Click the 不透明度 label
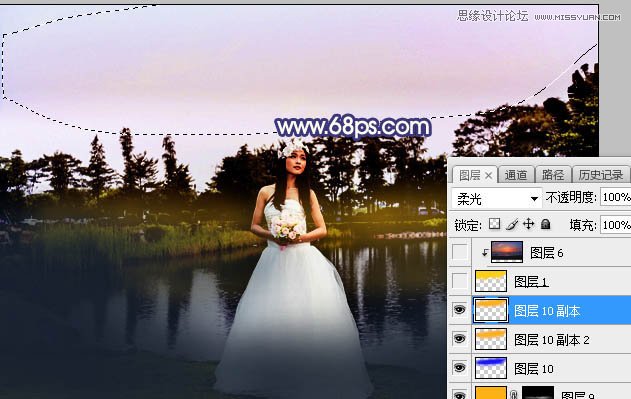Viewport: 631px width, 399px height. 571,197
